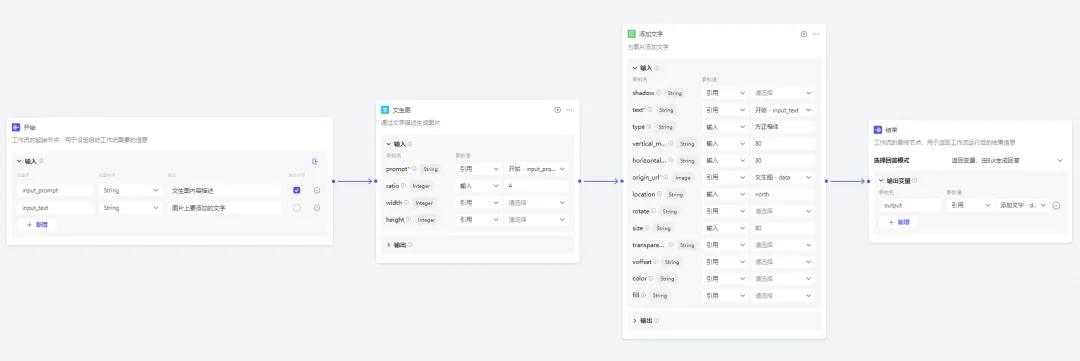
Task: Delete the output variable in 结束 node
Action: pyautogui.click(x=1057, y=205)
